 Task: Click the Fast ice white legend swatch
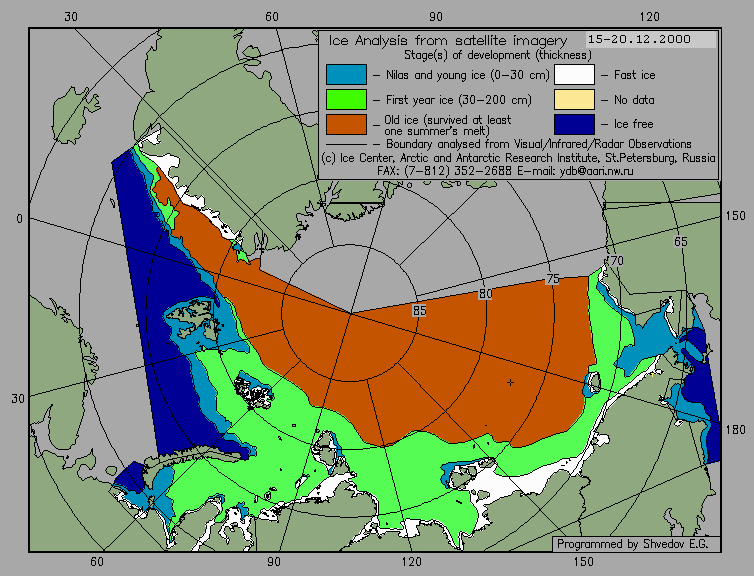[x=575, y=75]
